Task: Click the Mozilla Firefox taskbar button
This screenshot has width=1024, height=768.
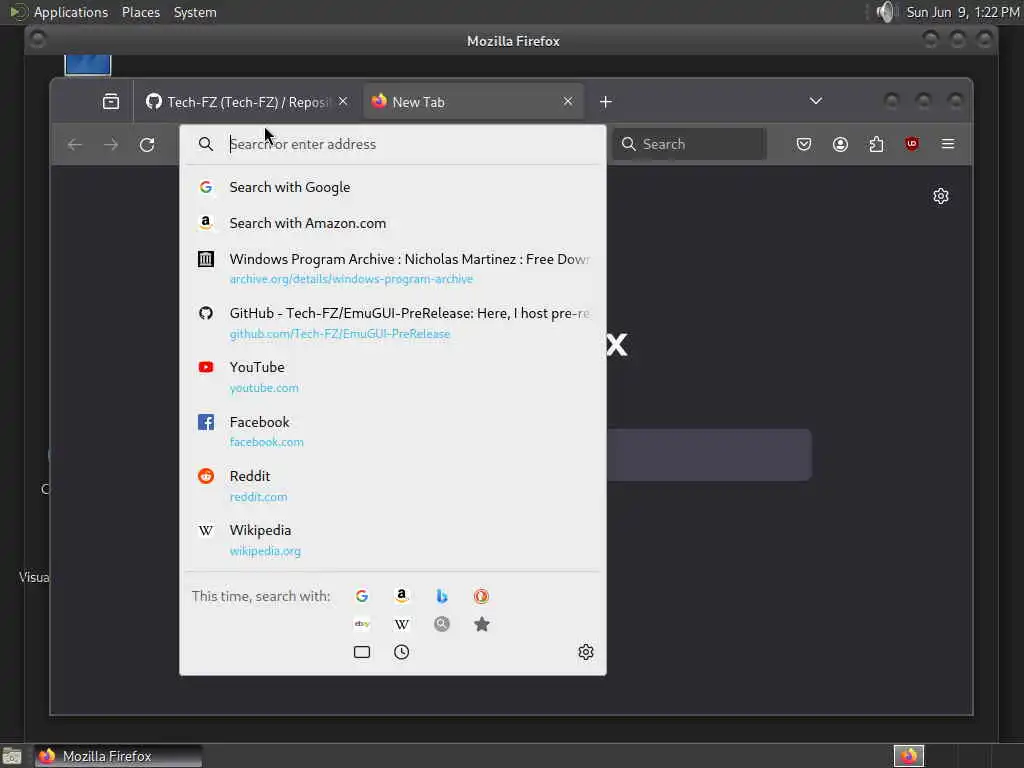Action: pyautogui.click(x=118, y=756)
